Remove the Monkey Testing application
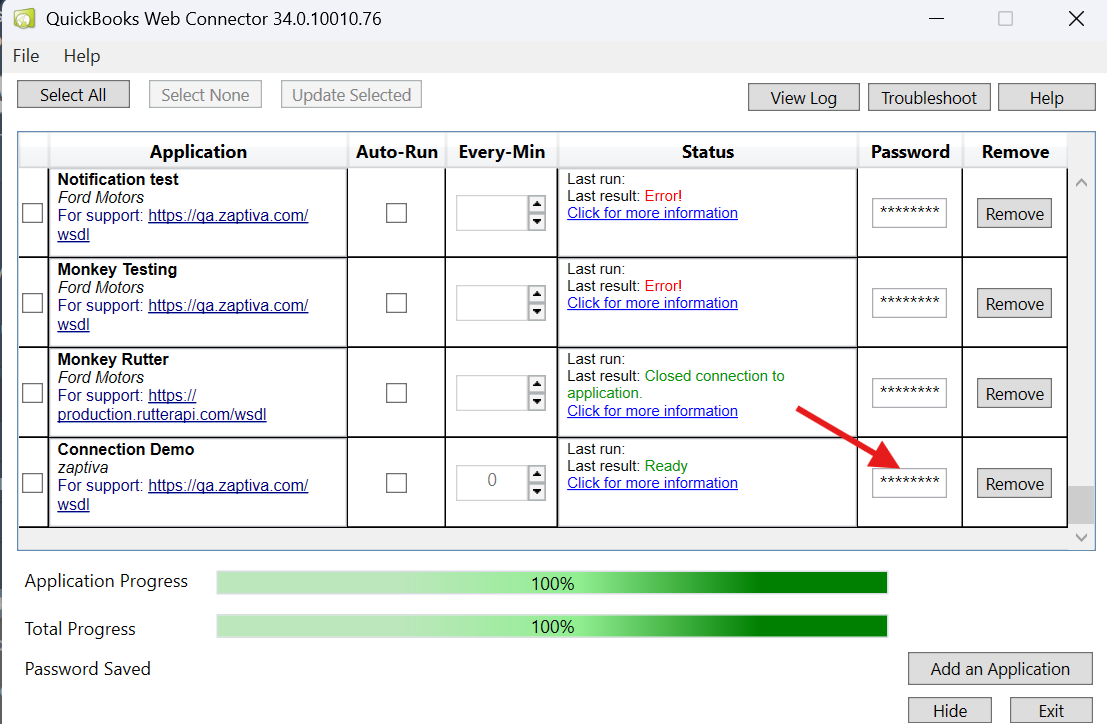 [1014, 304]
